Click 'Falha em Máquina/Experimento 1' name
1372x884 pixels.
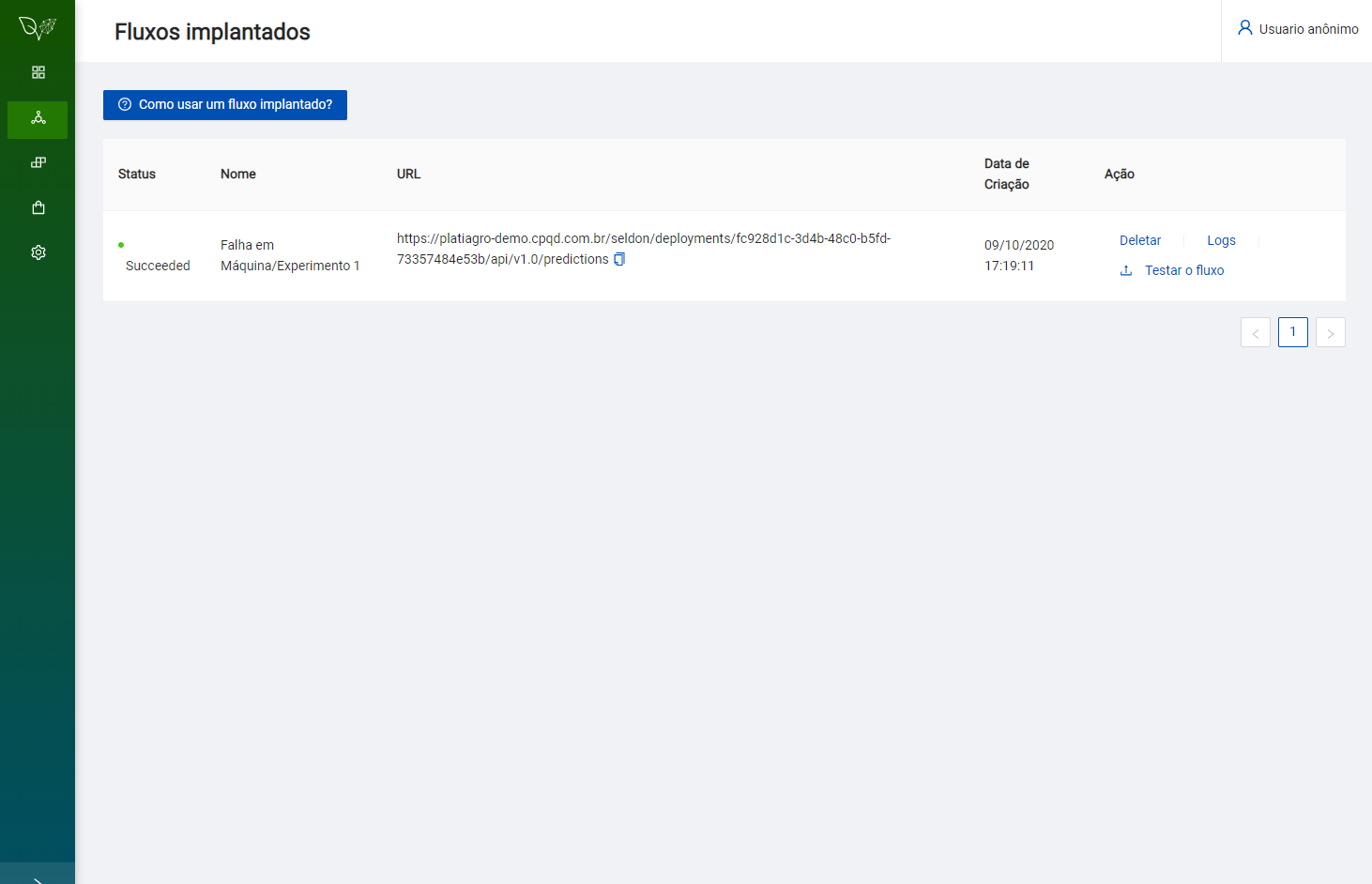point(290,255)
